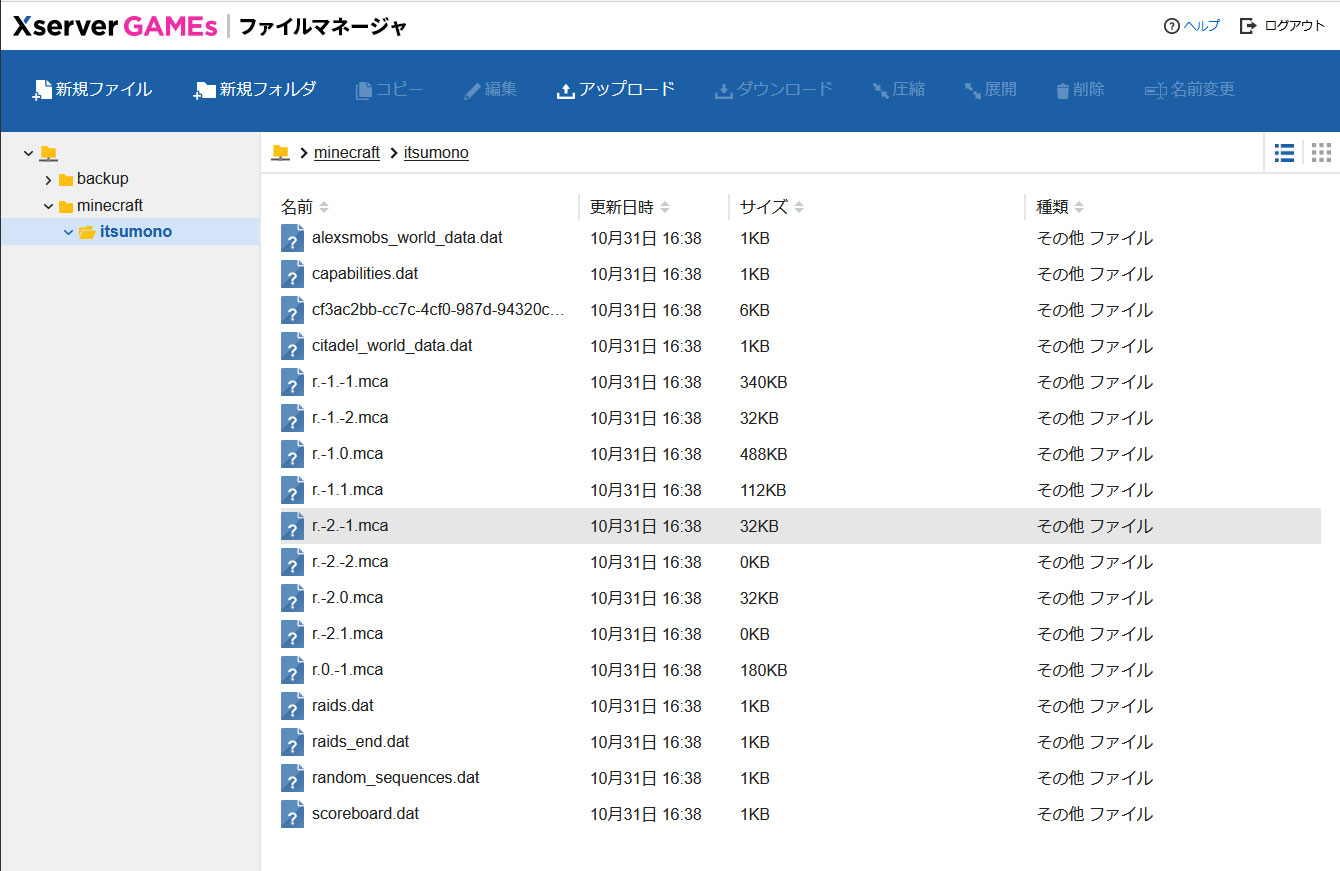Open the ヘルプ help link
This screenshot has width=1340, height=871.
click(x=1192, y=26)
